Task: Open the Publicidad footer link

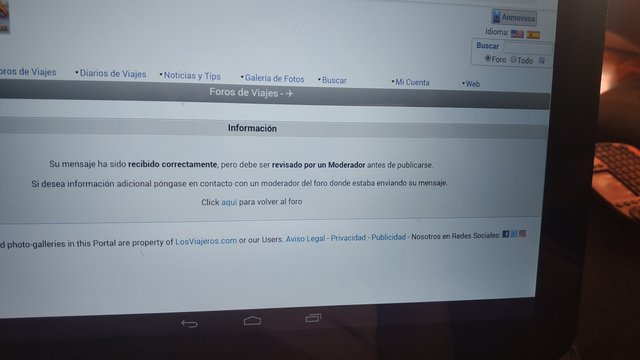Action: [389, 237]
